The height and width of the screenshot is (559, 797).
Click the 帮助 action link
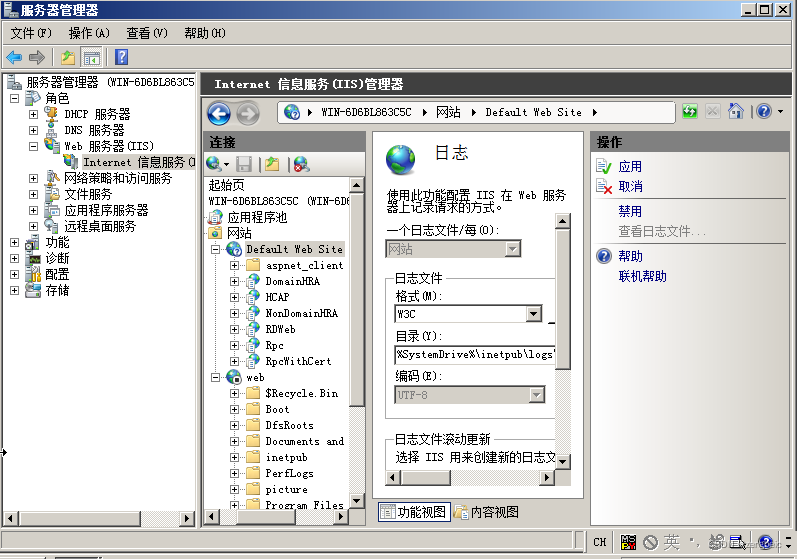pyautogui.click(x=630, y=256)
